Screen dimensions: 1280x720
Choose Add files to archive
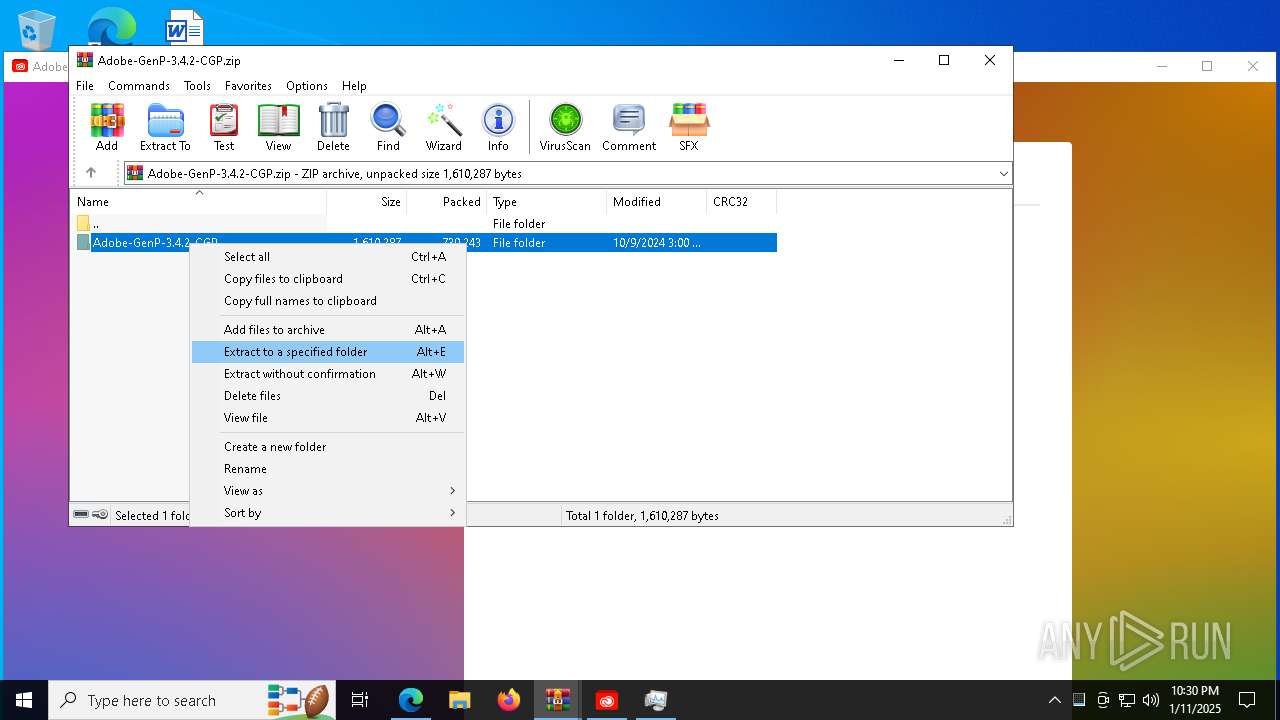tap(328, 330)
